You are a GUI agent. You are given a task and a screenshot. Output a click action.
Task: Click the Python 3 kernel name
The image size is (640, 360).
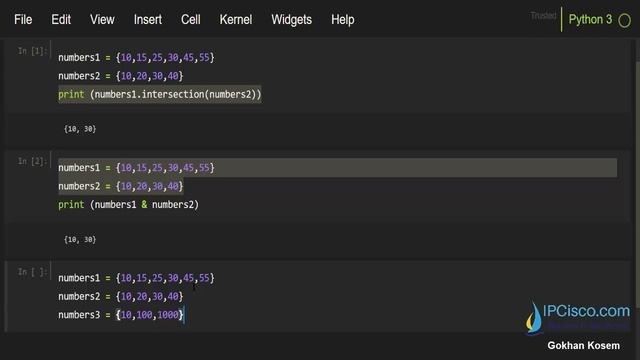[x=590, y=20]
